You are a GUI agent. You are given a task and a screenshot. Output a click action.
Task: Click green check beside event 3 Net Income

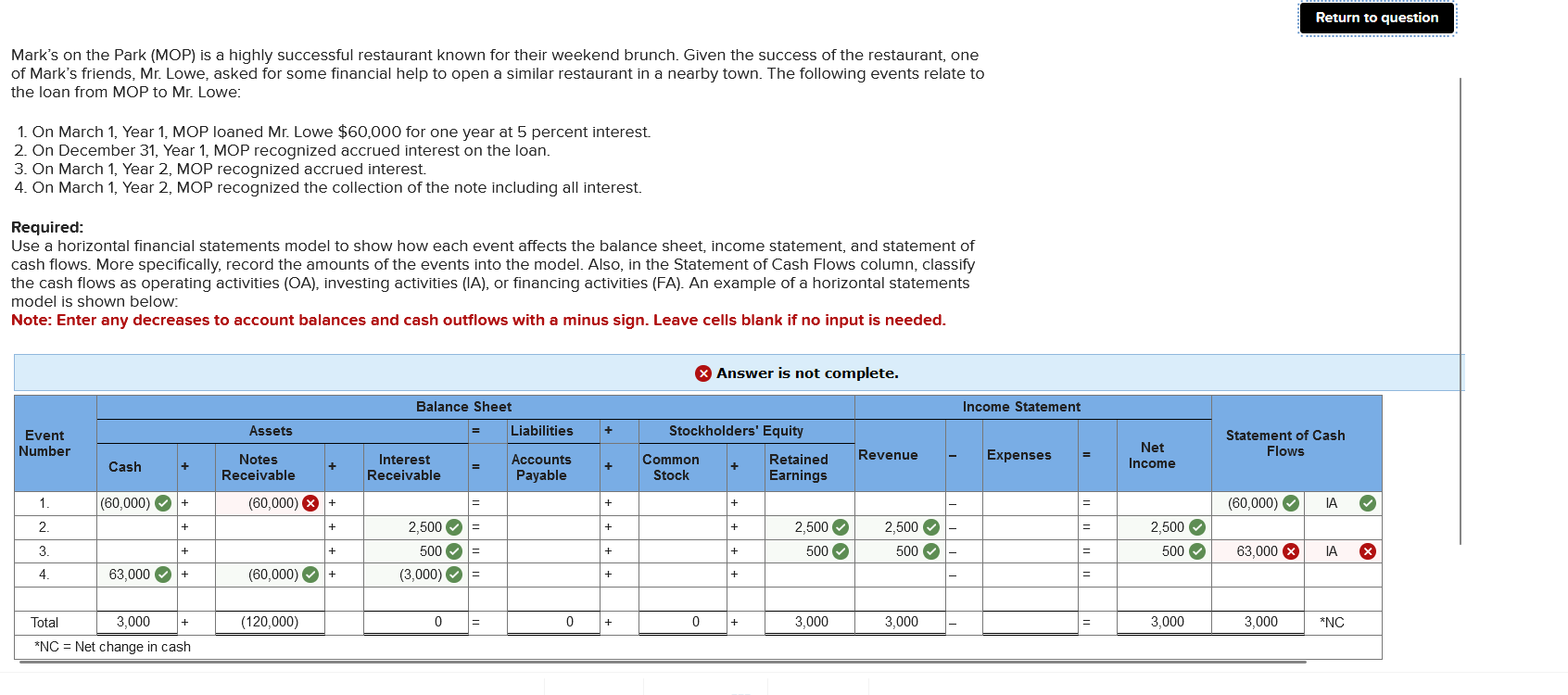click(x=1197, y=551)
